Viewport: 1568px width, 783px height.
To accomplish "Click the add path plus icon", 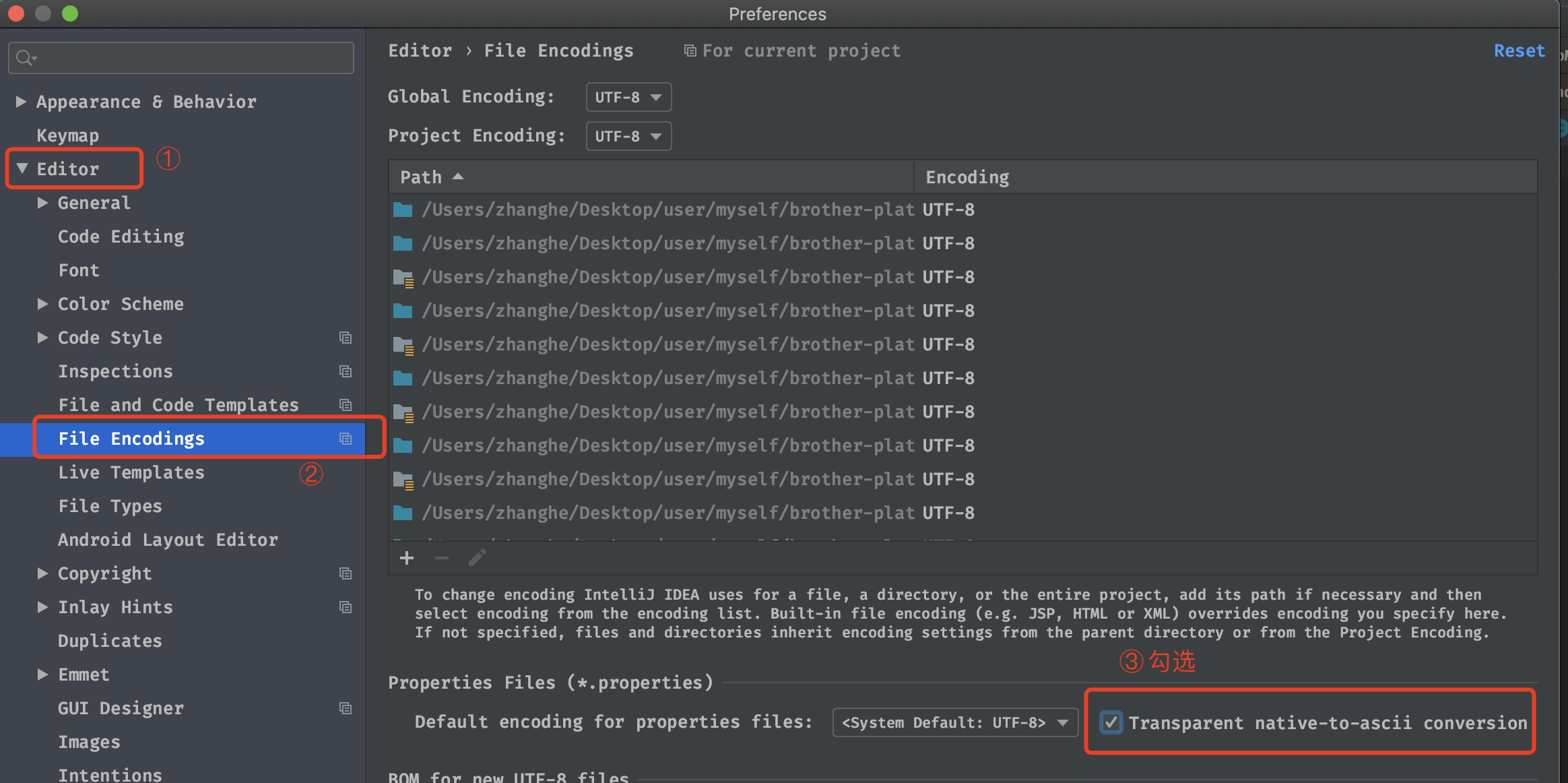I will [x=407, y=558].
